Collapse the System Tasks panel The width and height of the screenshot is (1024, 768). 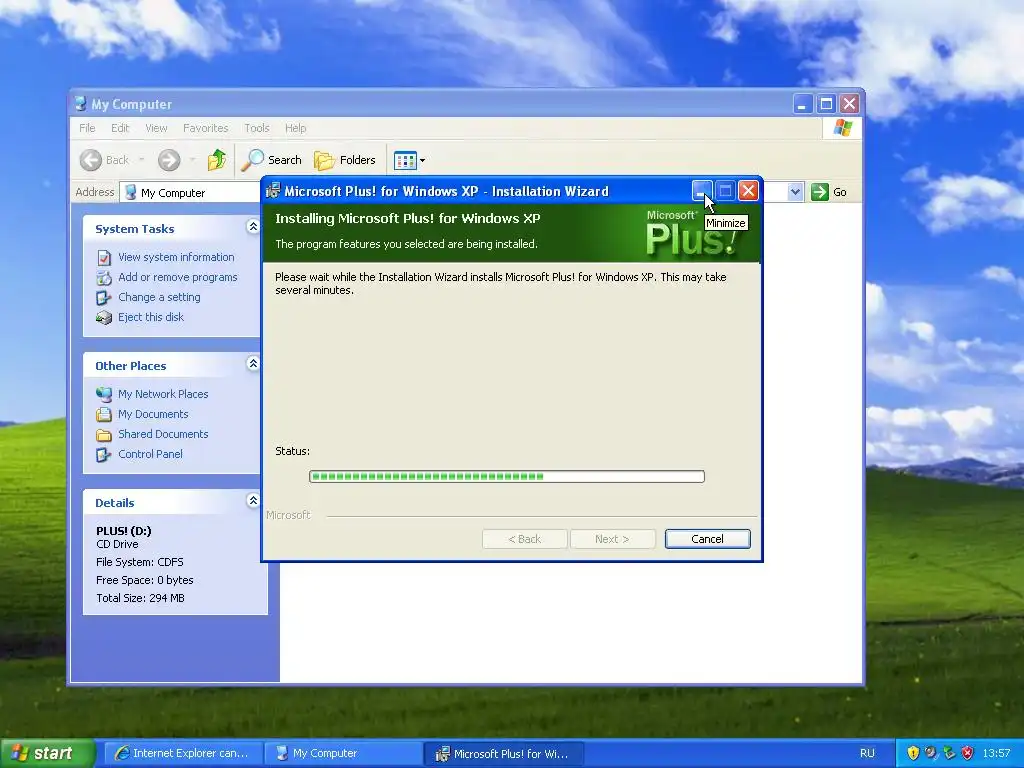253,227
